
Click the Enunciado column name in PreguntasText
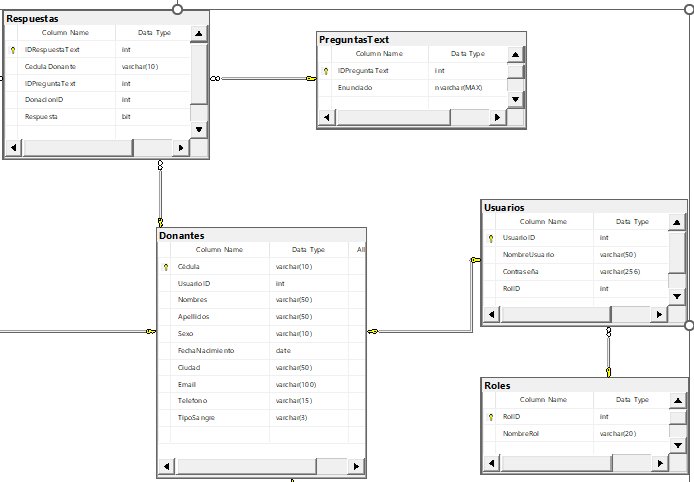(x=355, y=88)
